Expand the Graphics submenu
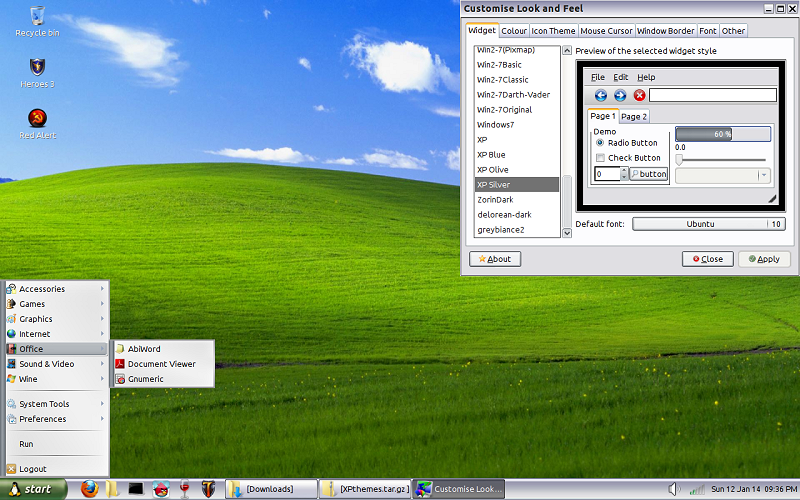The width and height of the screenshot is (800, 500). 56,319
